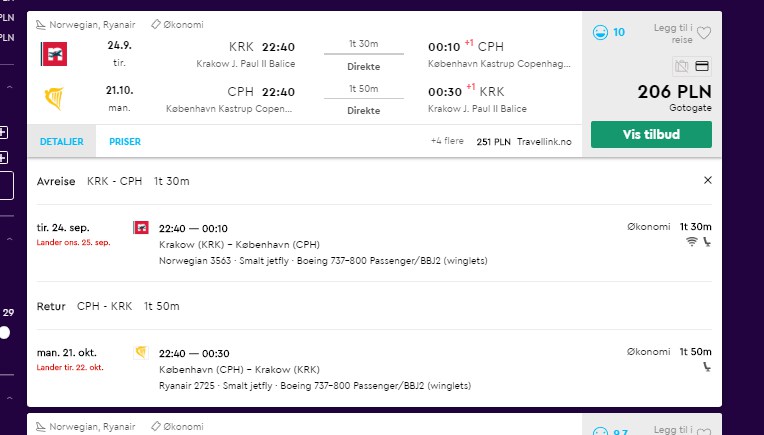Click København Kastrup arrival airport name
The height and width of the screenshot is (435, 764).
pos(499,64)
